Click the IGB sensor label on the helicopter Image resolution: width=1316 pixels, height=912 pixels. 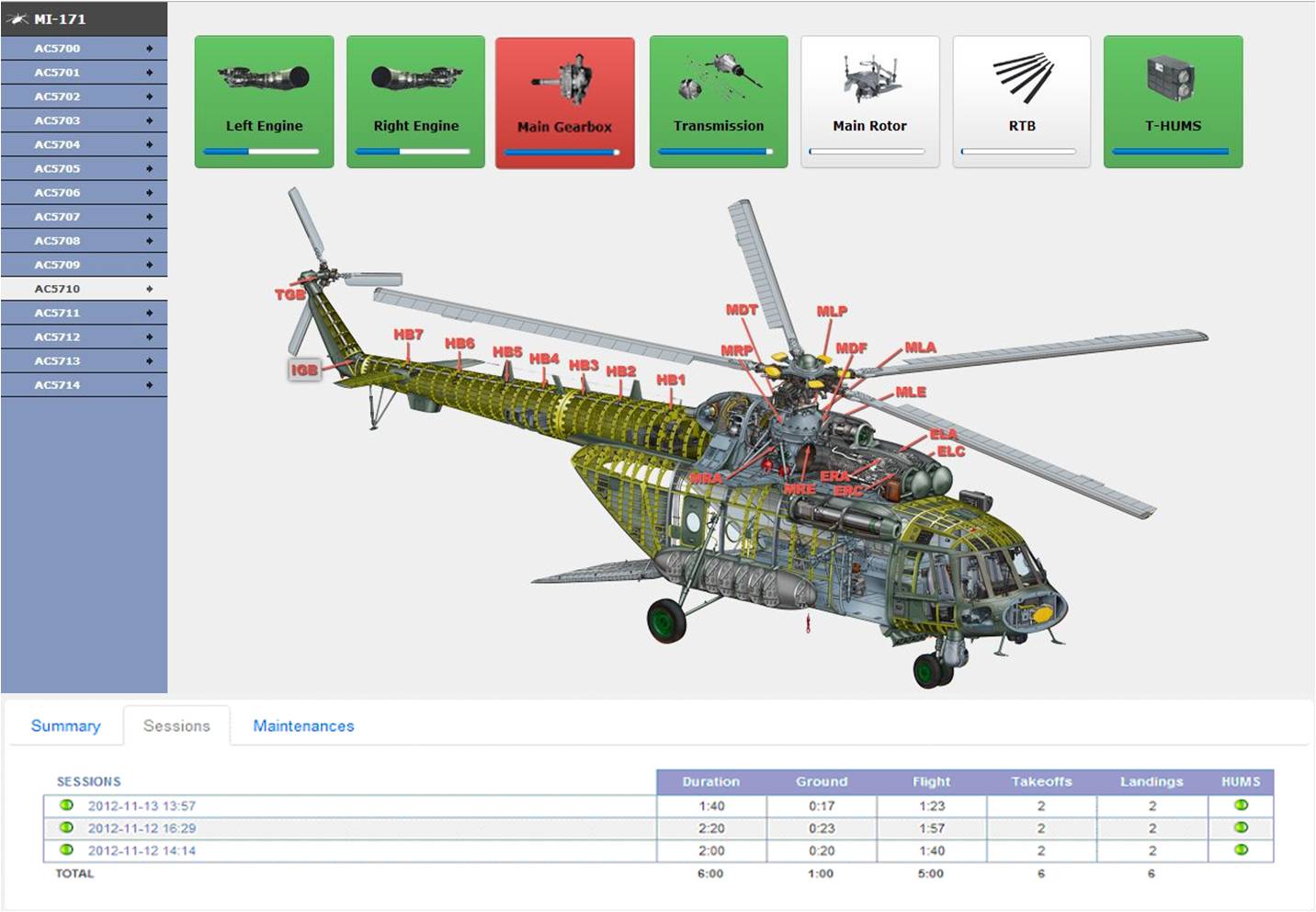(304, 370)
